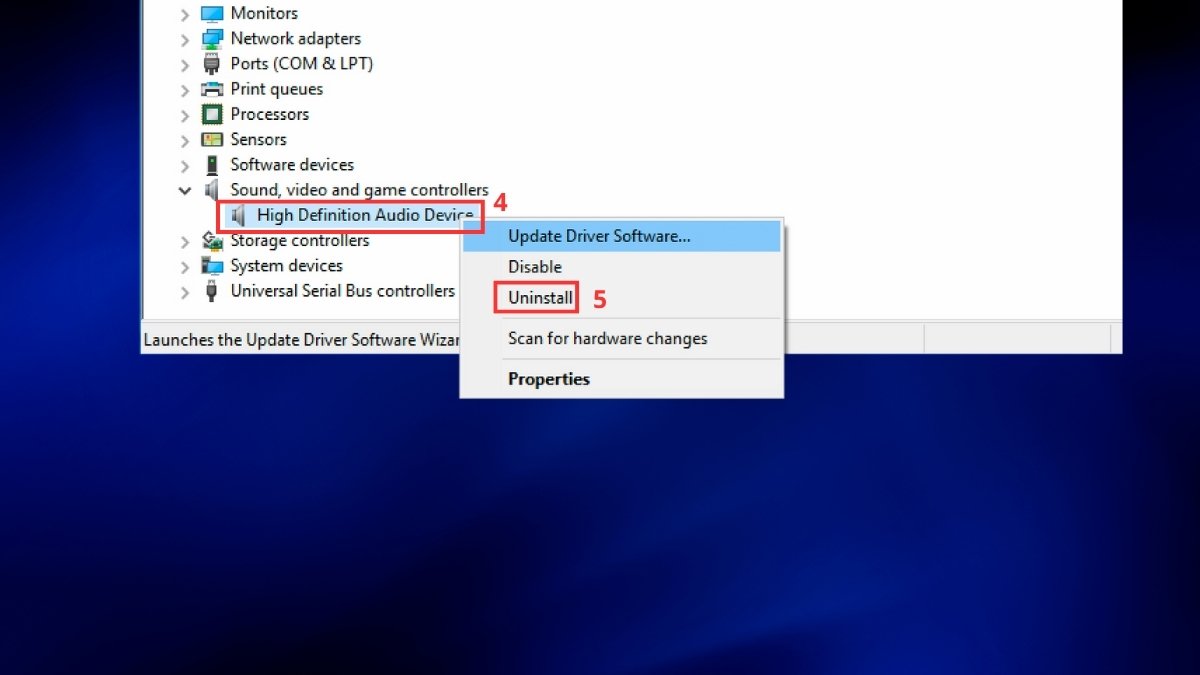The image size is (1200, 675).
Task: Click the System devices icon
Action: coord(211,265)
